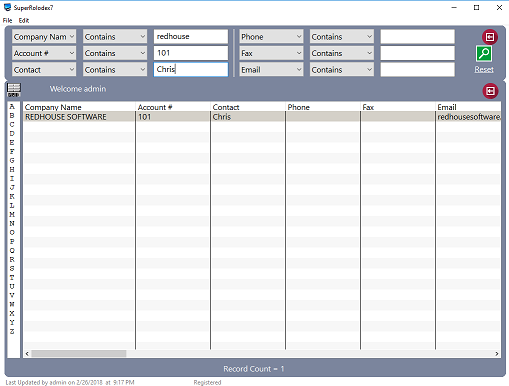509x386 pixels.
Task: Click the grid view icon left of Welcome admin
Action: [x=14, y=90]
